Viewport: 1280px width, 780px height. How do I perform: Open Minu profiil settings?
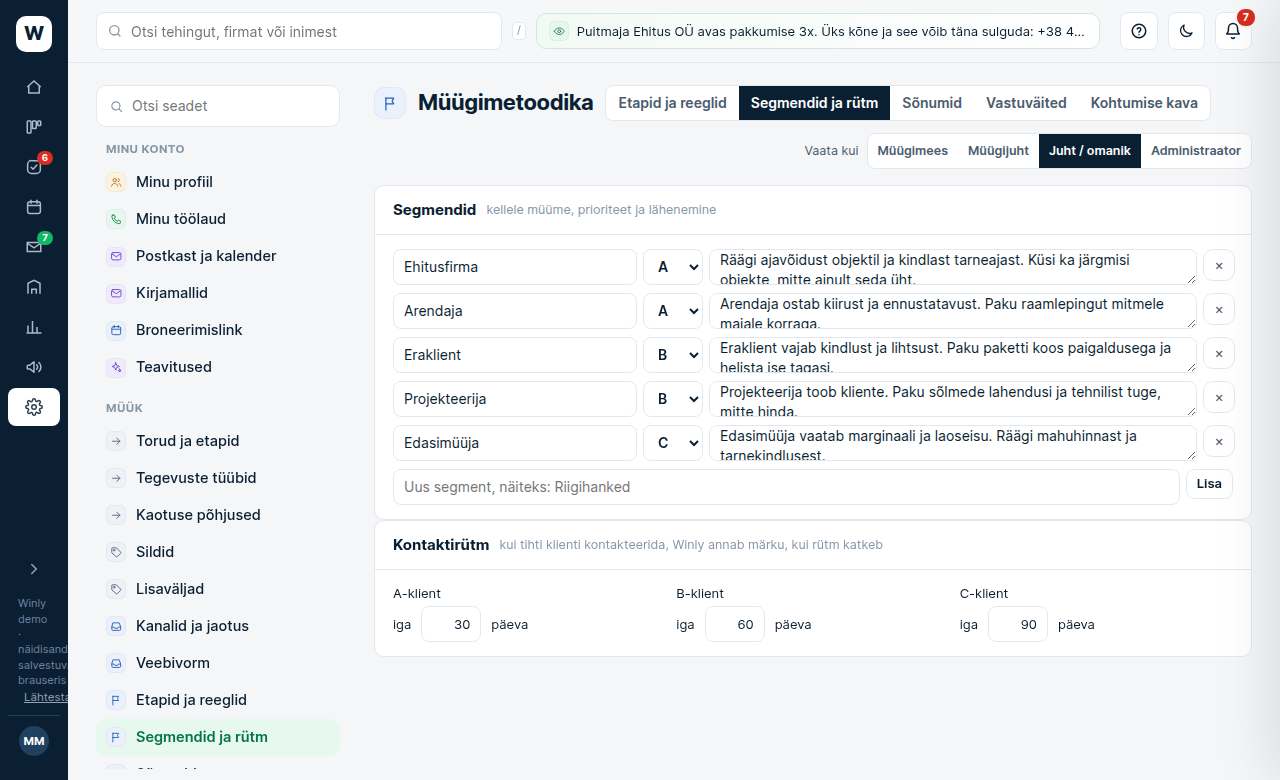218,182
